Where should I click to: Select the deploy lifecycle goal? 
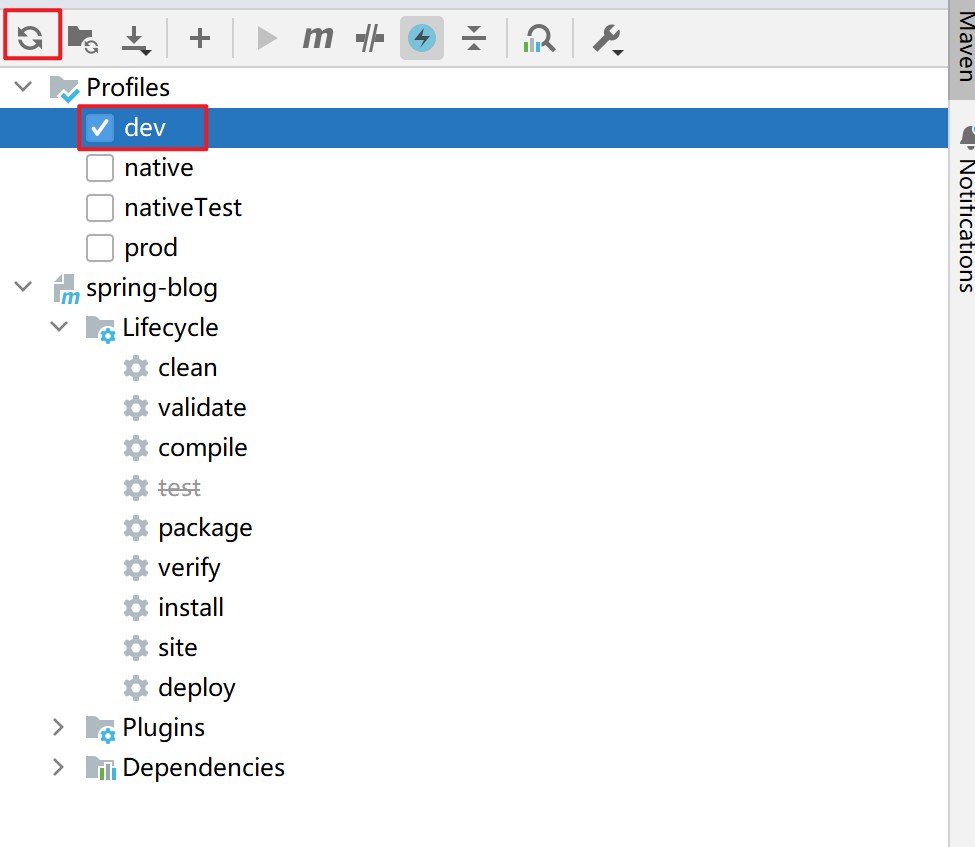[196, 688]
